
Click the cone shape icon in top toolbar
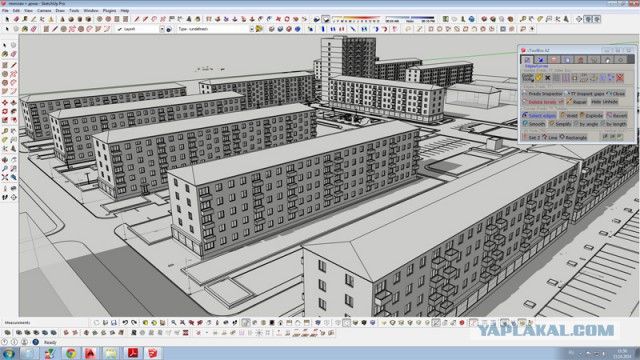pyautogui.click(x=62, y=19)
